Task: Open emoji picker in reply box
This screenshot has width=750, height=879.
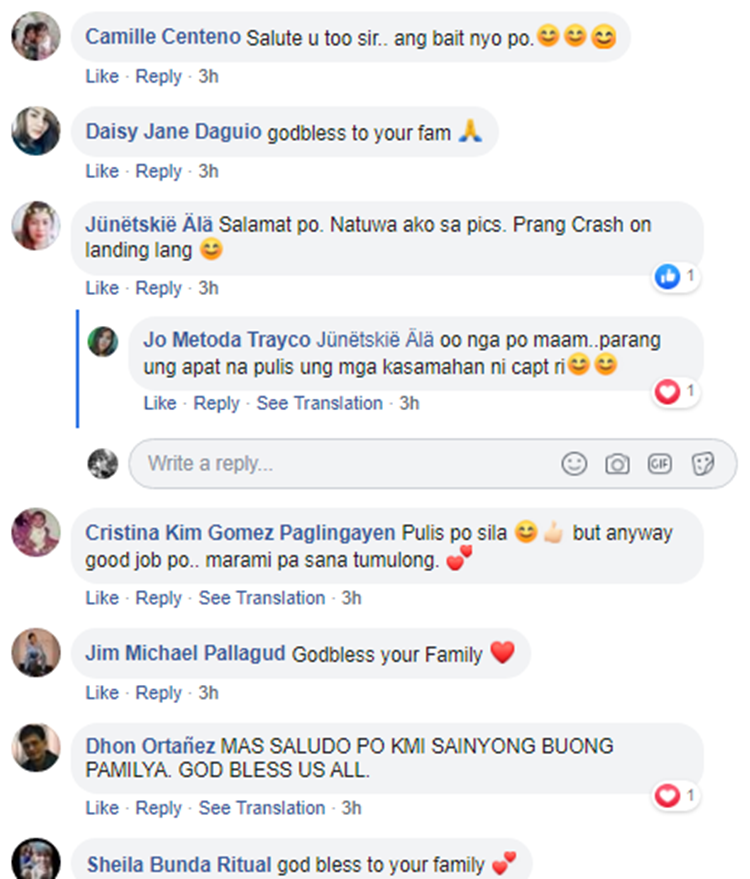Action: point(574,464)
